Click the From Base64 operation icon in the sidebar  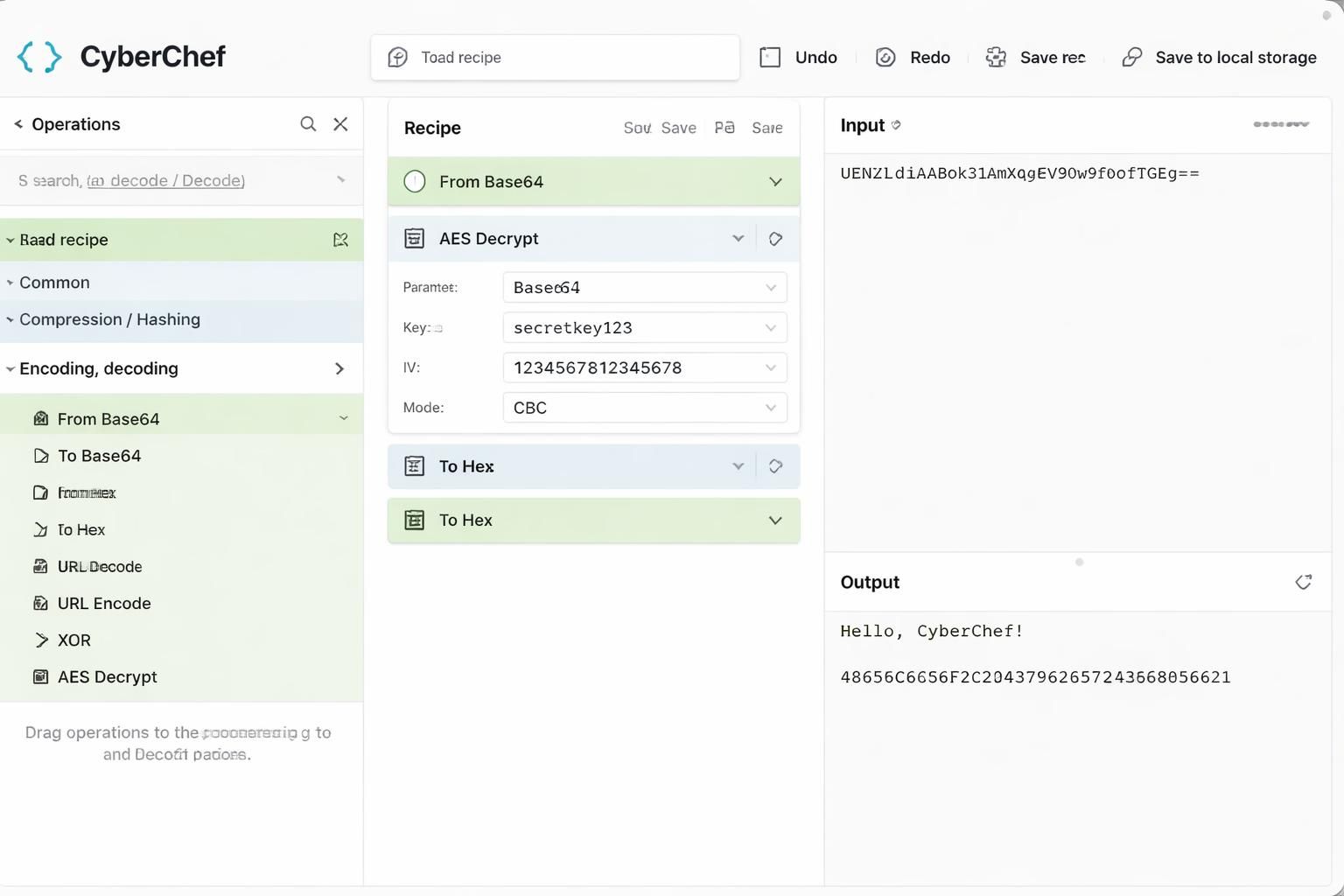pos(40,419)
